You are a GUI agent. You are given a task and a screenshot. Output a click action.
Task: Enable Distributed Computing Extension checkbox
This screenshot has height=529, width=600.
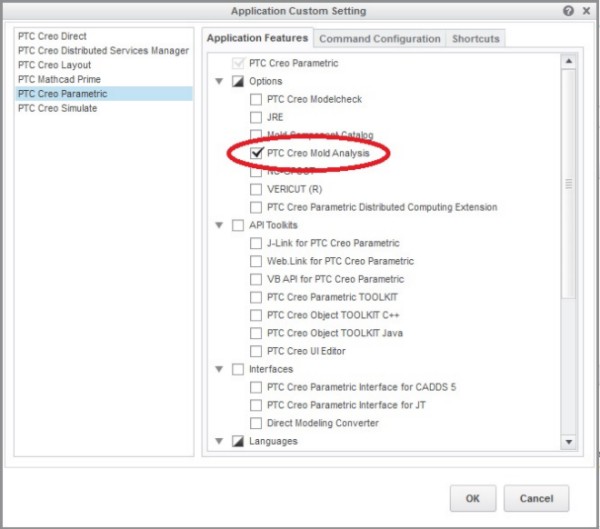(256, 207)
